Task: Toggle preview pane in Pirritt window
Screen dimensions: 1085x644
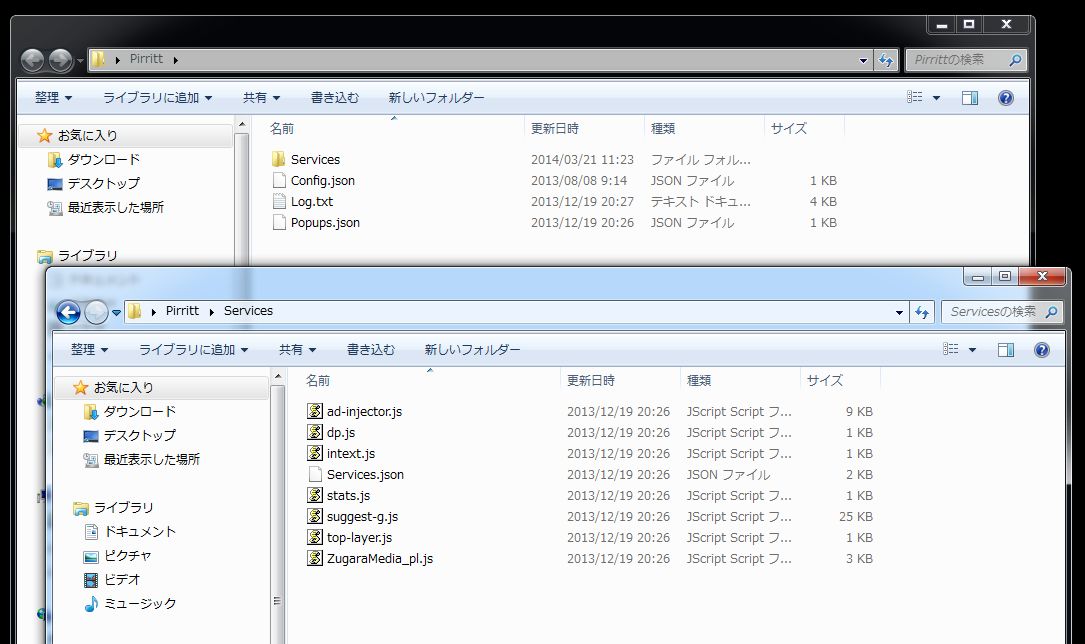Action: 969,98
